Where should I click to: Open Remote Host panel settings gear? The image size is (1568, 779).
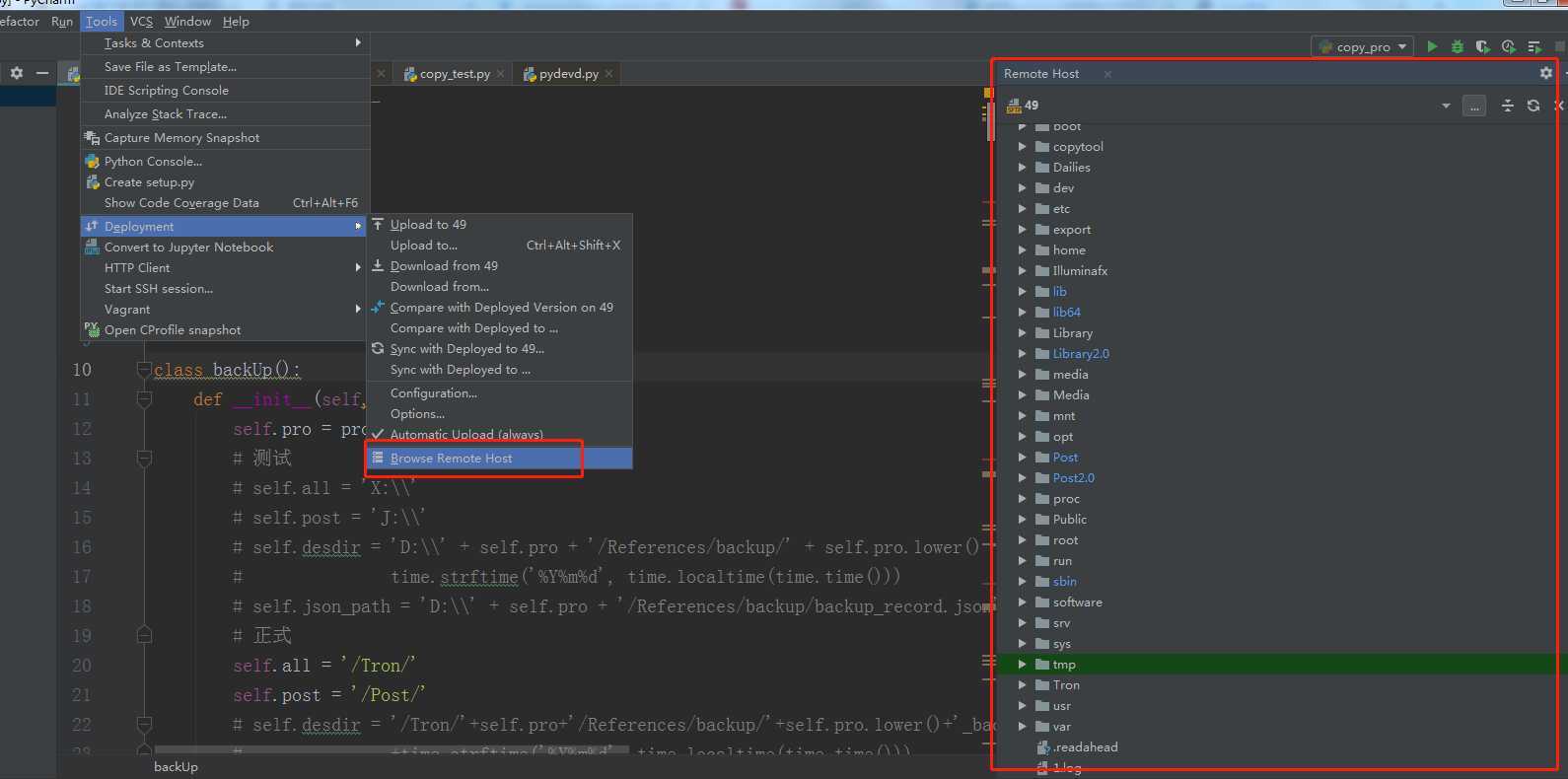tap(1545, 73)
